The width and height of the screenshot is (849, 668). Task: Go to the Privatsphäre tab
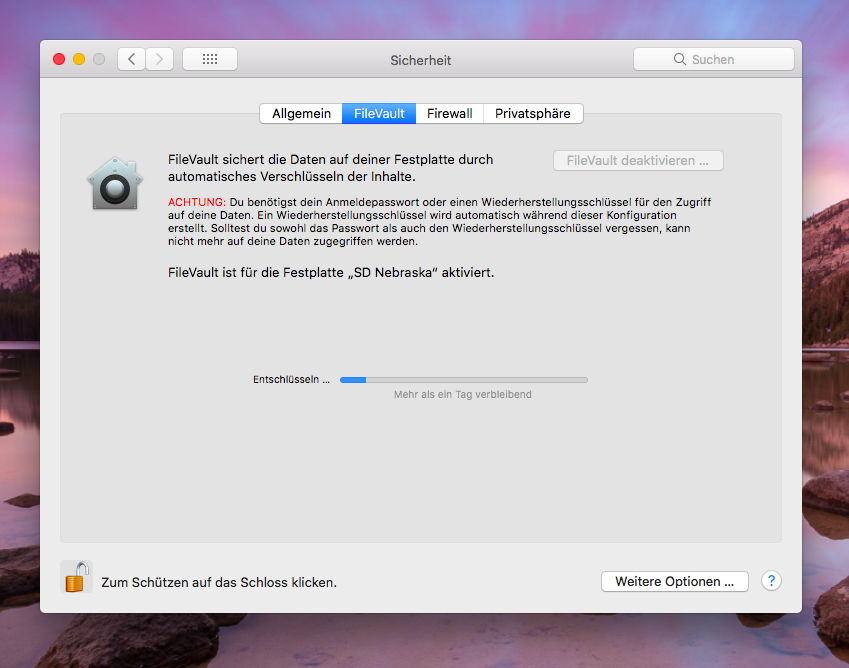[x=533, y=113]
